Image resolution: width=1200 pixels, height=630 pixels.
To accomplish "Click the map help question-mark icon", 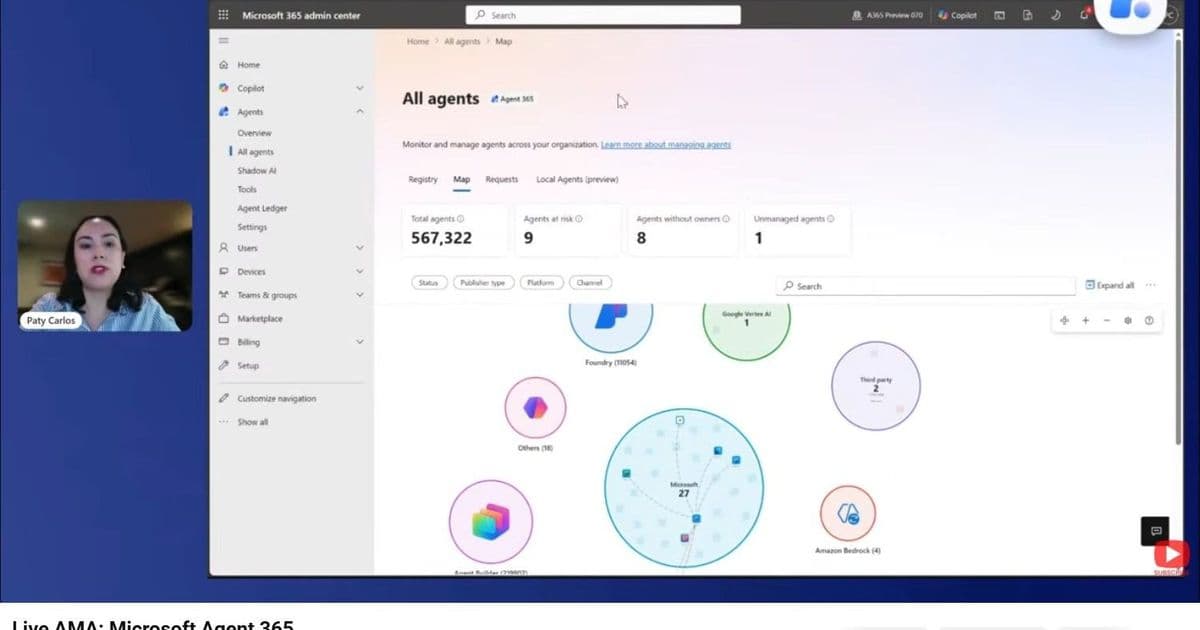I will [x=1149, y=321].
